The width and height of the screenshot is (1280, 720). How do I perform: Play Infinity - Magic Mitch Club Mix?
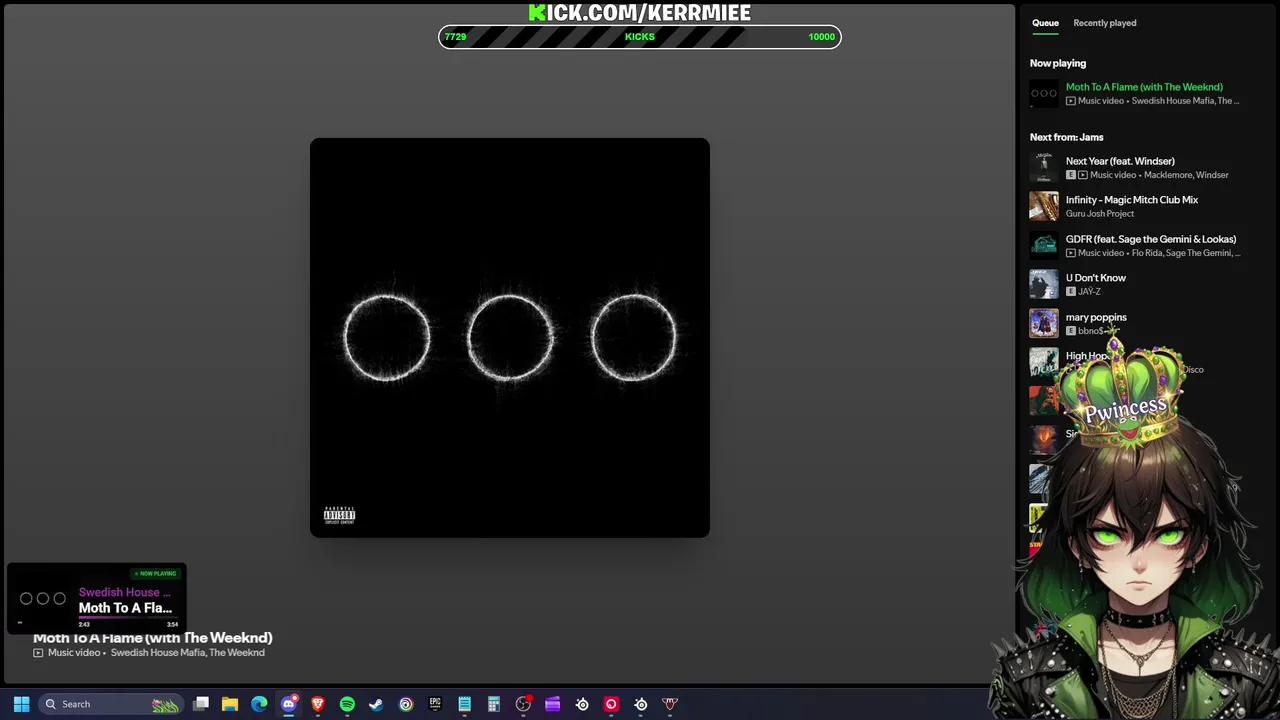coord(1131,200)
